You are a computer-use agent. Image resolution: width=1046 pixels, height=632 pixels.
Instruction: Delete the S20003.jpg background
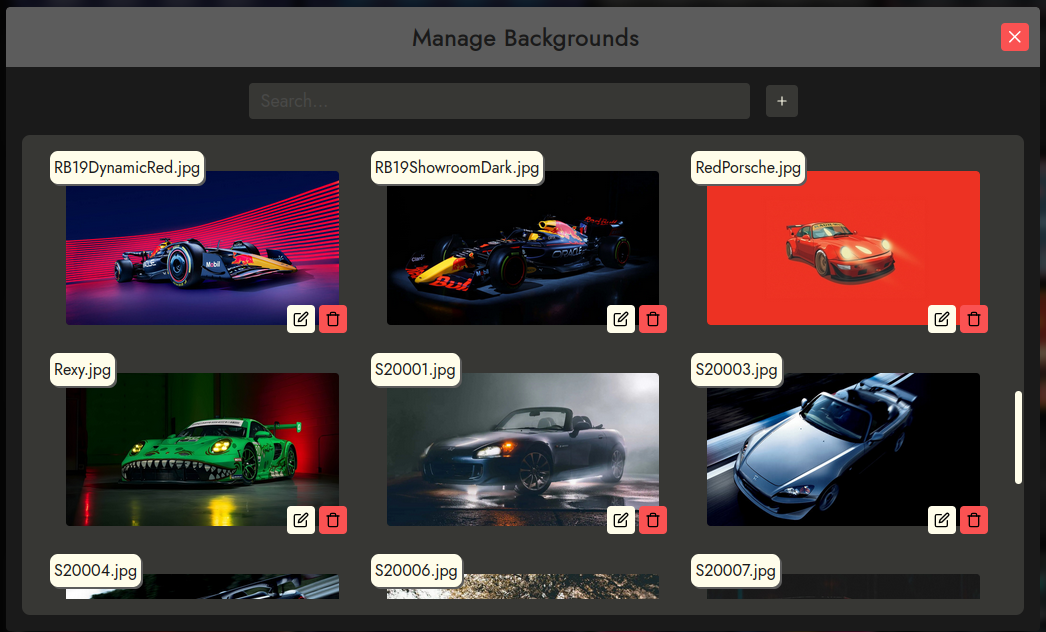(x=974, y=520)
